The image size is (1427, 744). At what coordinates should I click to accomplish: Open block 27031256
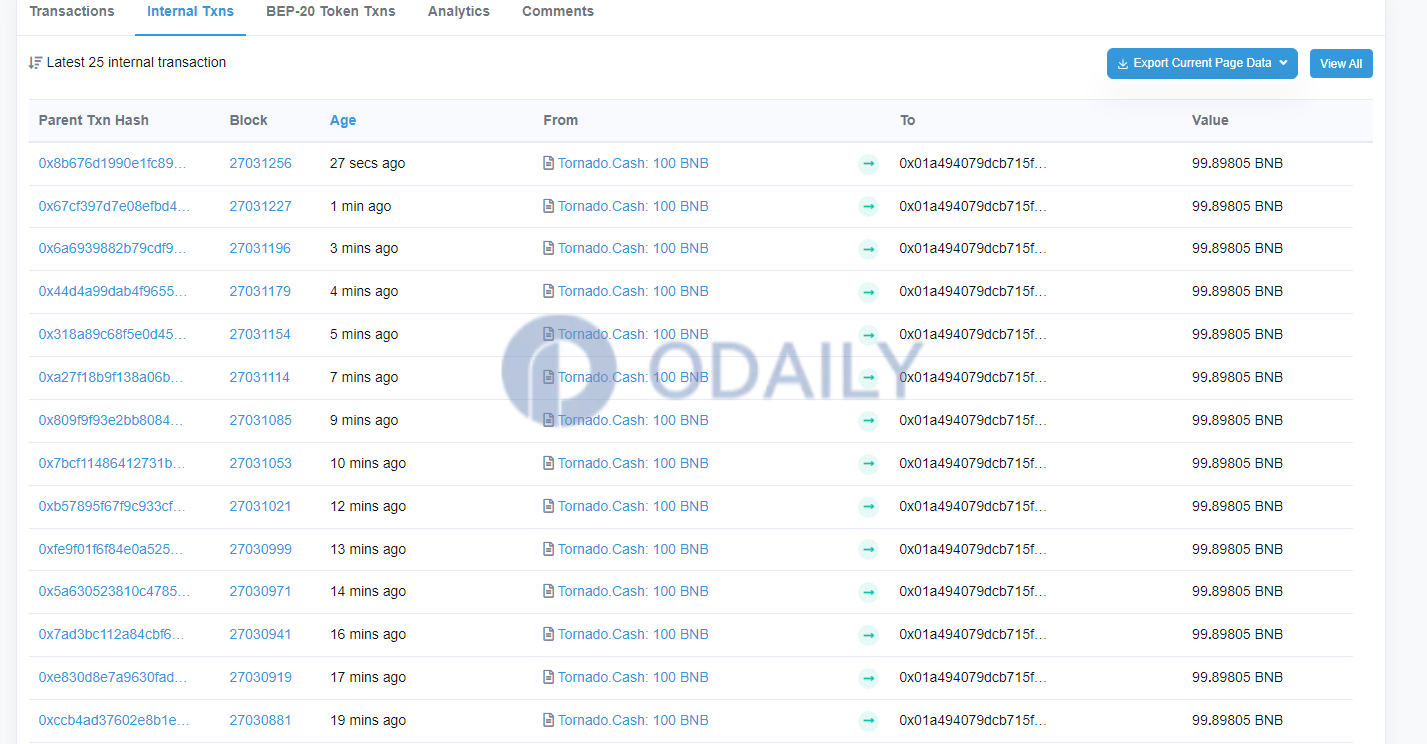click(261, 163)
